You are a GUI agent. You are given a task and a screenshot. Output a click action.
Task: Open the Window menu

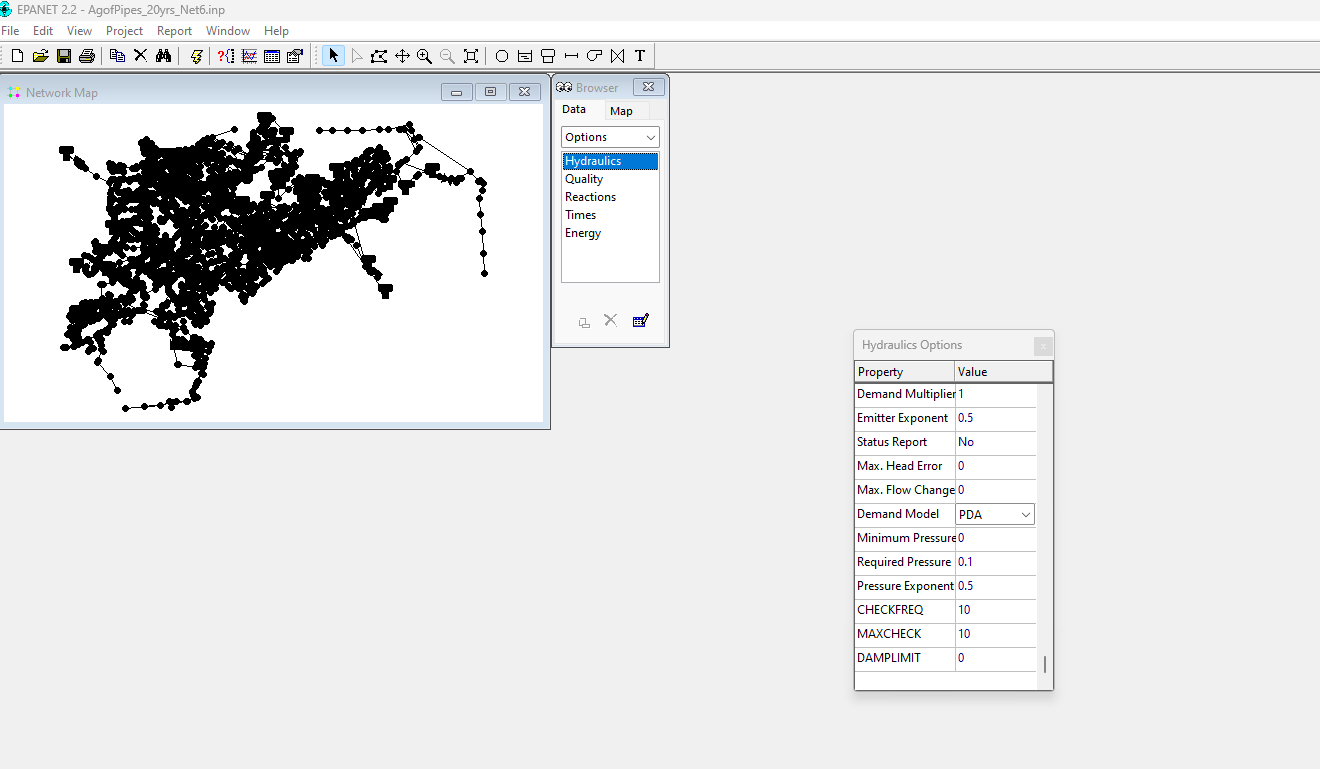(x=228, y=31)
